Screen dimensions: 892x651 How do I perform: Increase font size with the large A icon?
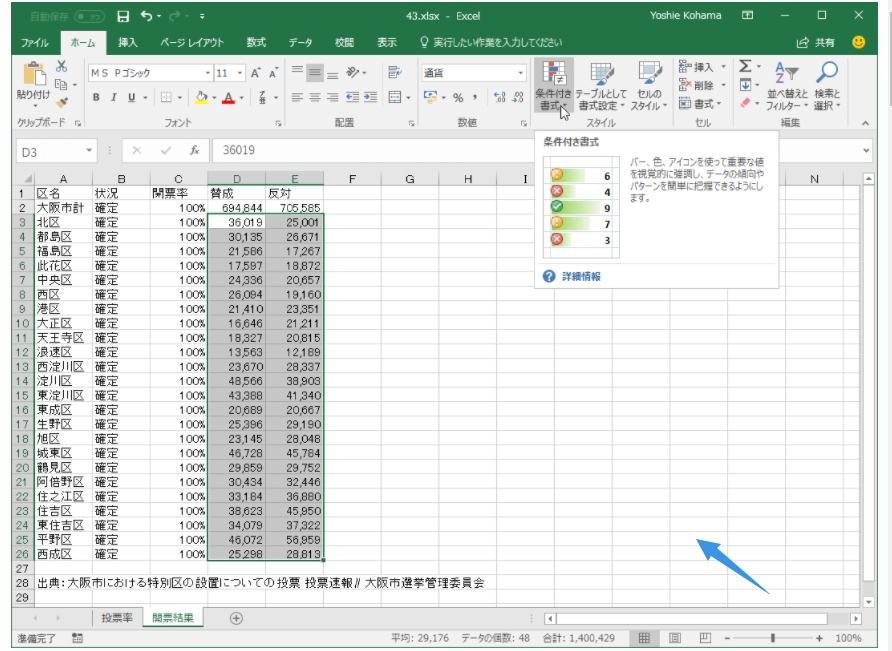255,73
